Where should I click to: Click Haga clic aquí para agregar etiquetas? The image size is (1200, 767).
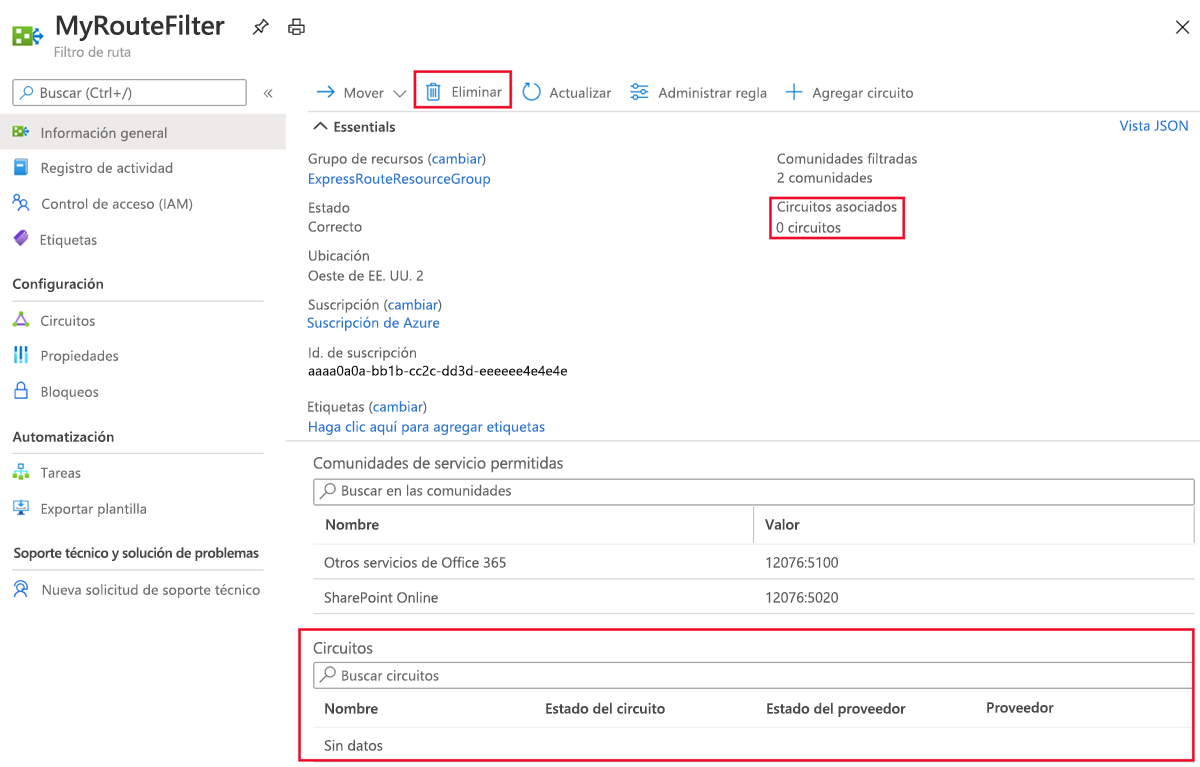426,427
